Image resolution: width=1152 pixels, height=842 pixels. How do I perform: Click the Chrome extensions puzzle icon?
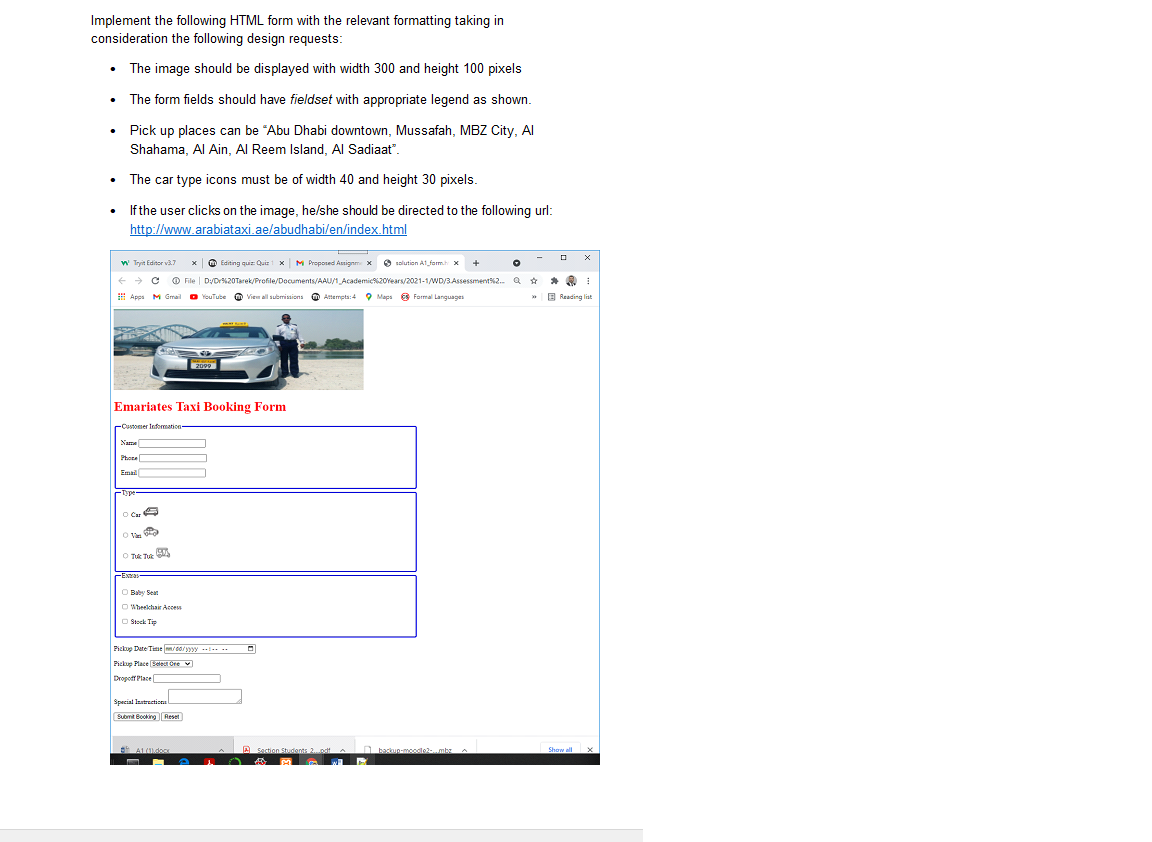(x=554, y=280)
